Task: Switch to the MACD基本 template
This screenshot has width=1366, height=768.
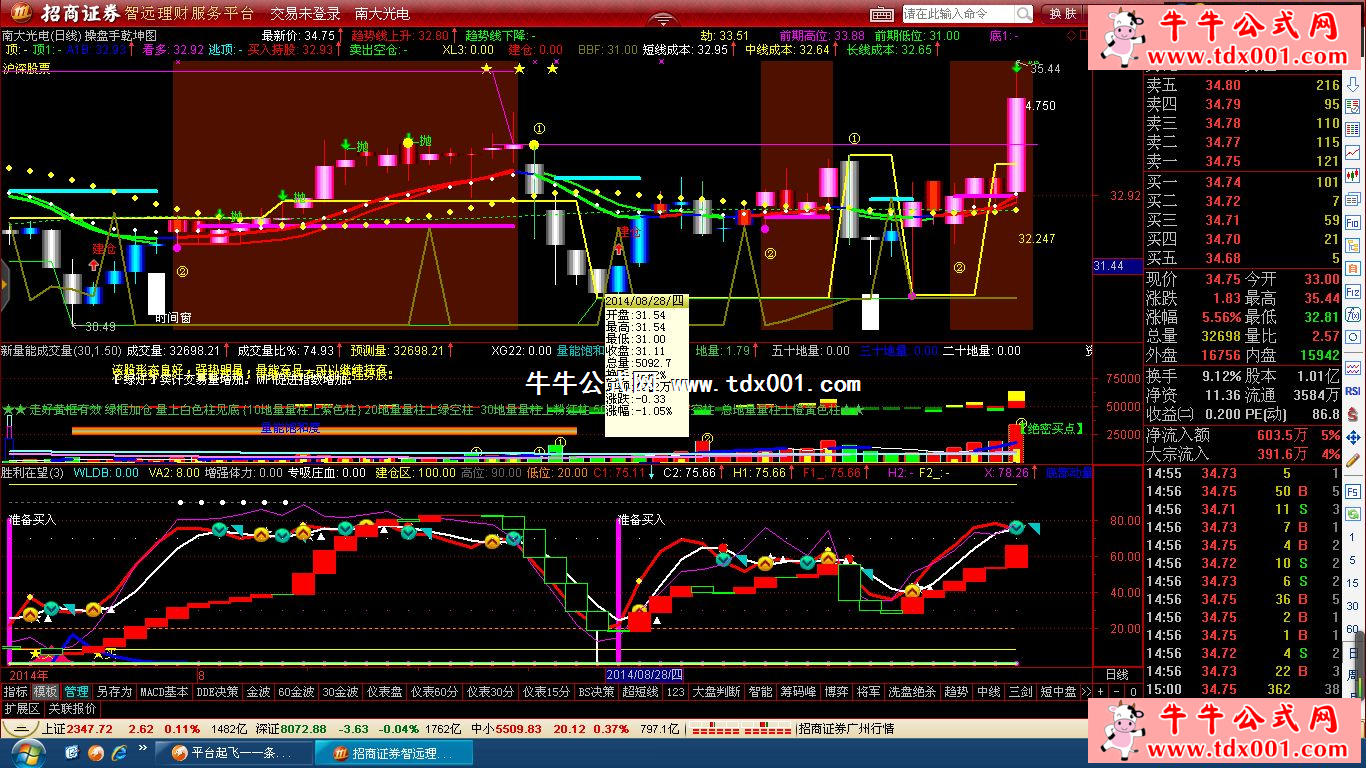Action: tap(164, 691)
